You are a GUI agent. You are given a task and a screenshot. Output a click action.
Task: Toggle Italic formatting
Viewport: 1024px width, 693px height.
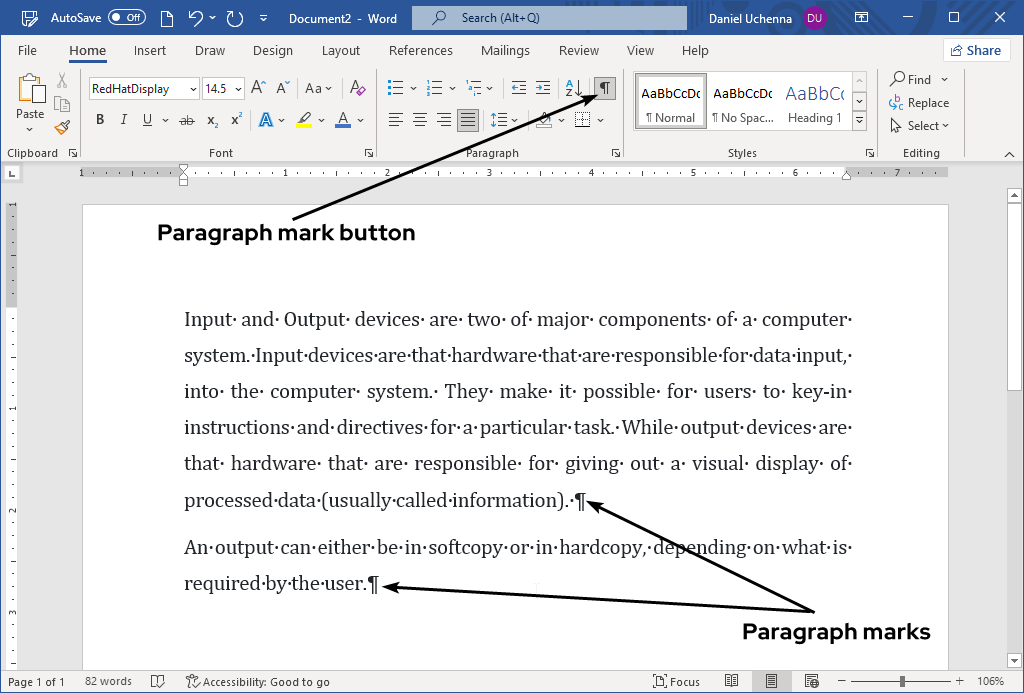pos(123,119)
